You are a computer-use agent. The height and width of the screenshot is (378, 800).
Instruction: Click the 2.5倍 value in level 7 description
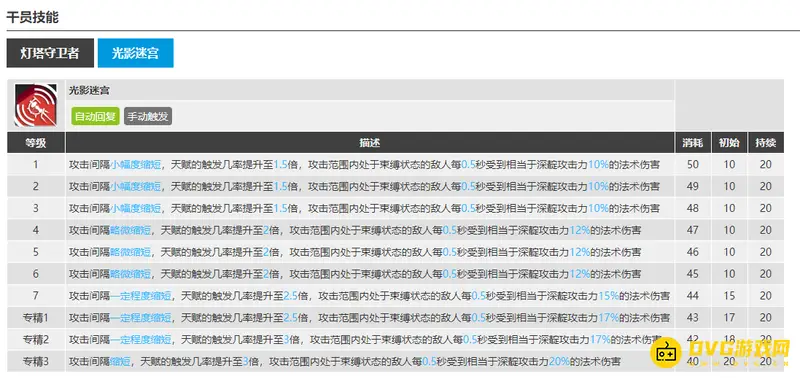point(296,296)
